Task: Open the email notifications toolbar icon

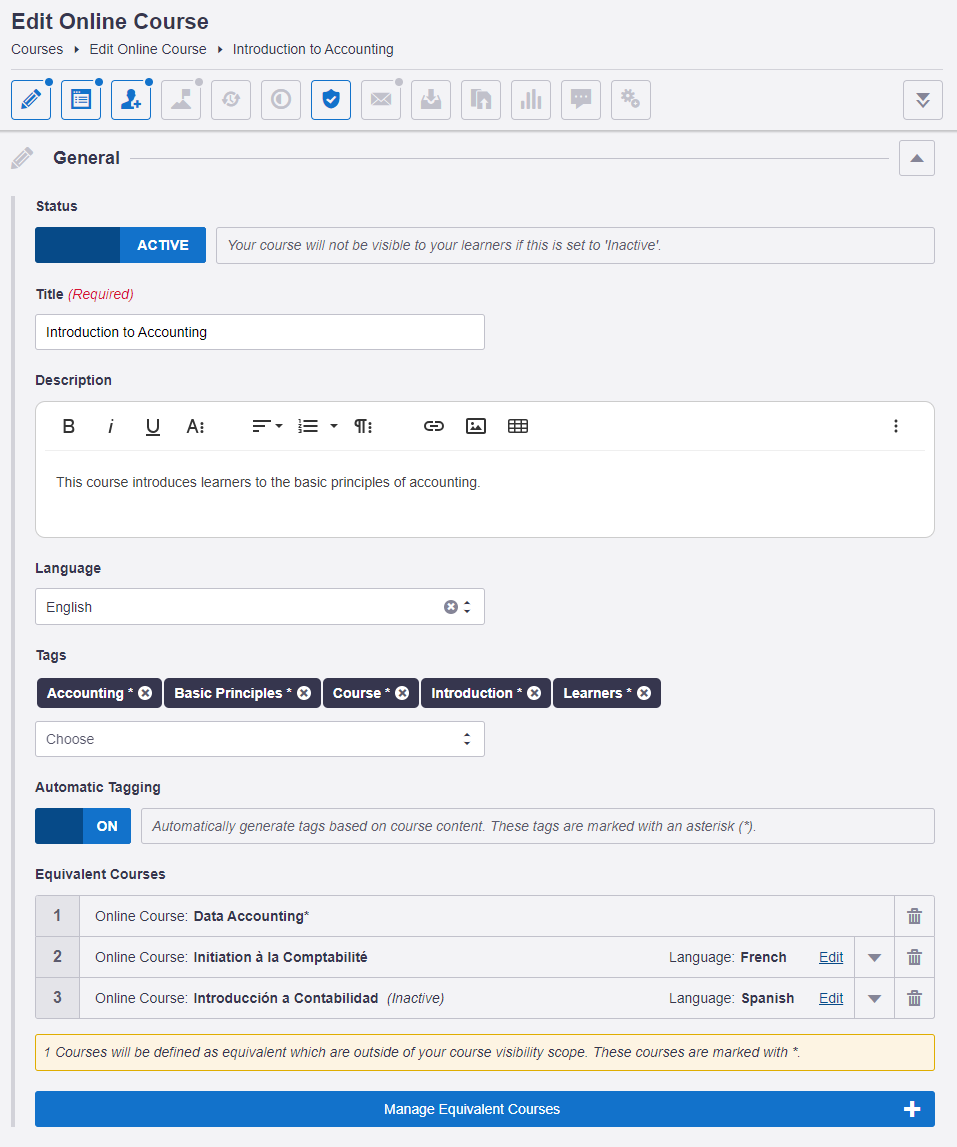Action: coord(380,99)
